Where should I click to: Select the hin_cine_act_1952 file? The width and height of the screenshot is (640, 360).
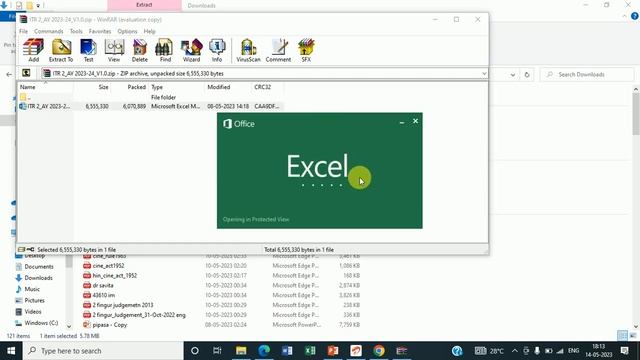[x=114, y=276]
